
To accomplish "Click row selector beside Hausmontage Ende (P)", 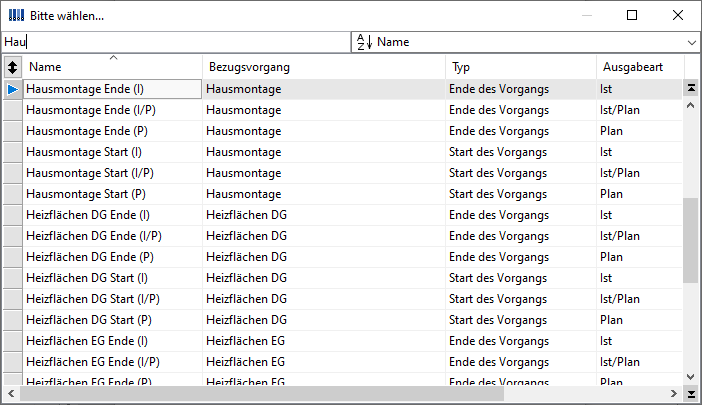I will pos(13,131).
